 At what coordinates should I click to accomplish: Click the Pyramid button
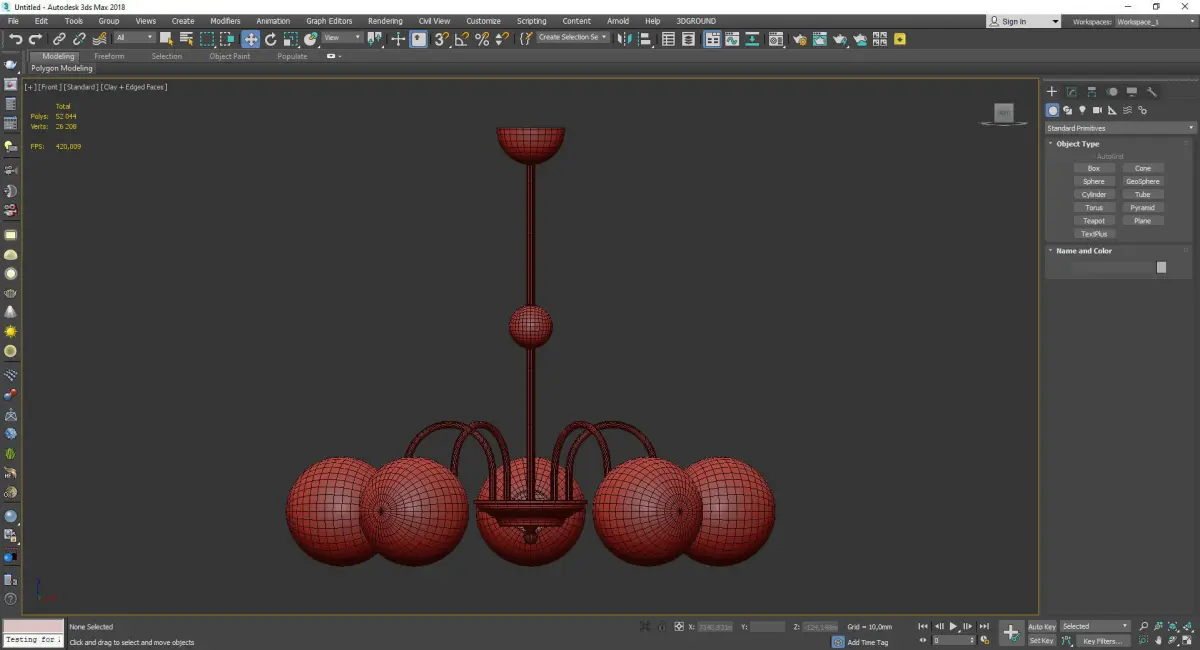tap(1143, 208)
